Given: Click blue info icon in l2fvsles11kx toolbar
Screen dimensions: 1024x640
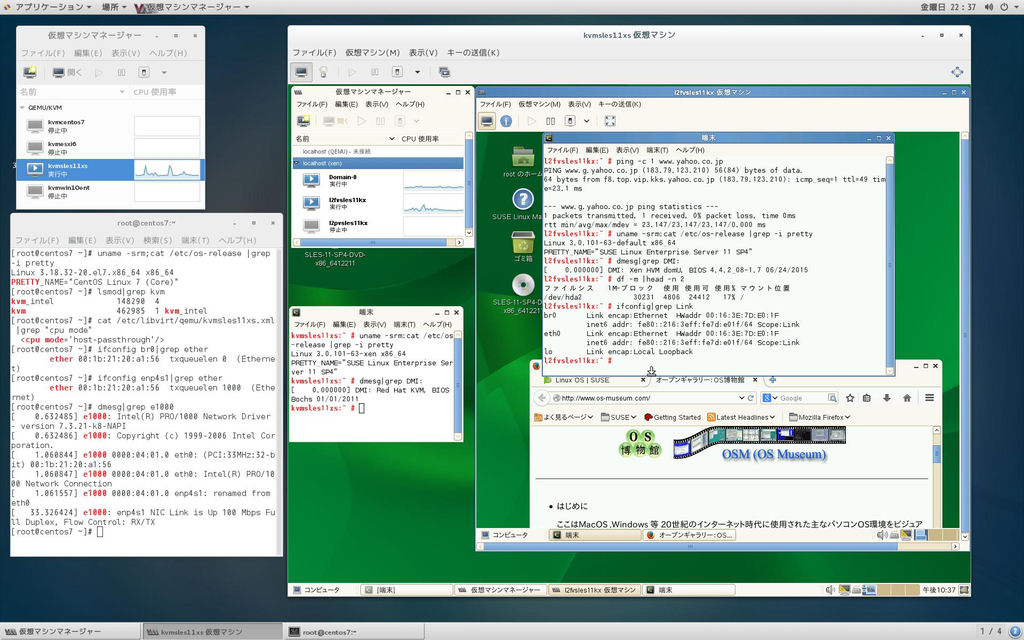Looking at the screenshot, I should (506, 121).
